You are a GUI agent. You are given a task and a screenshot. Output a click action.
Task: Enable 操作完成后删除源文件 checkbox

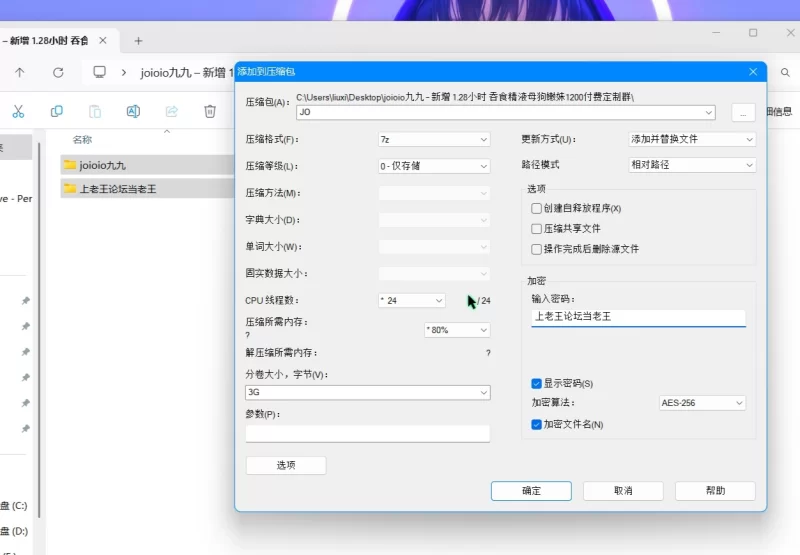pyautogui.click(x=536, y=249)
